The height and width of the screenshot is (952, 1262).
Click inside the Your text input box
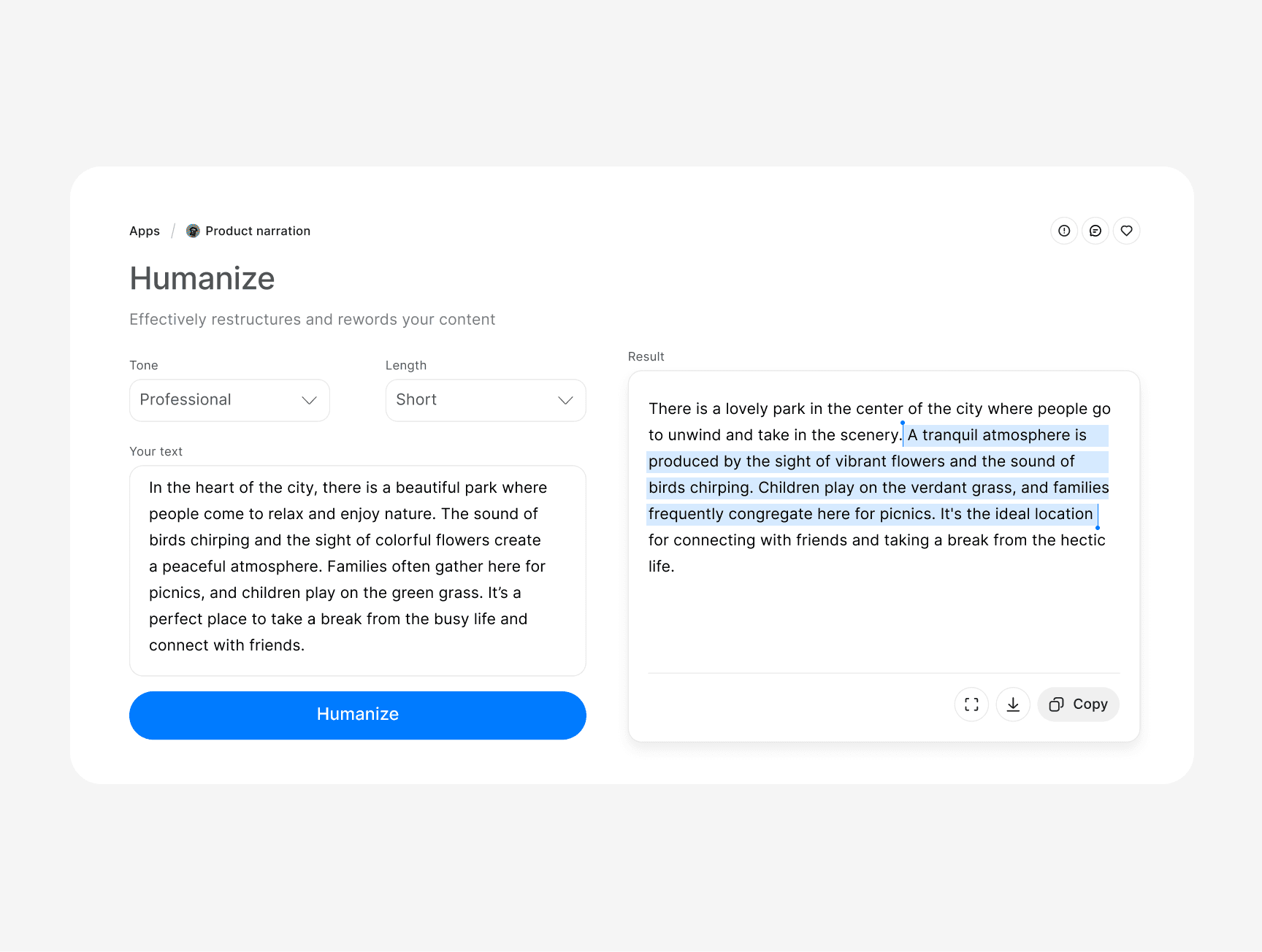pyautogui.click(x=357, y=569)
